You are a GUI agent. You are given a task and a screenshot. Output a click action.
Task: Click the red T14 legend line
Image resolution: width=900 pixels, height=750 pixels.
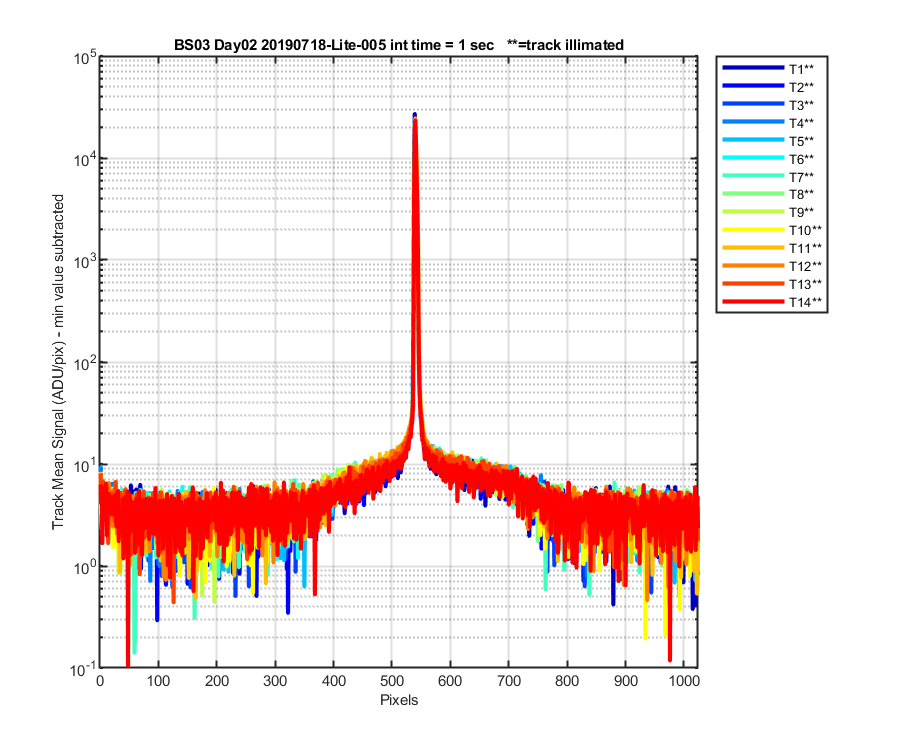753,301
